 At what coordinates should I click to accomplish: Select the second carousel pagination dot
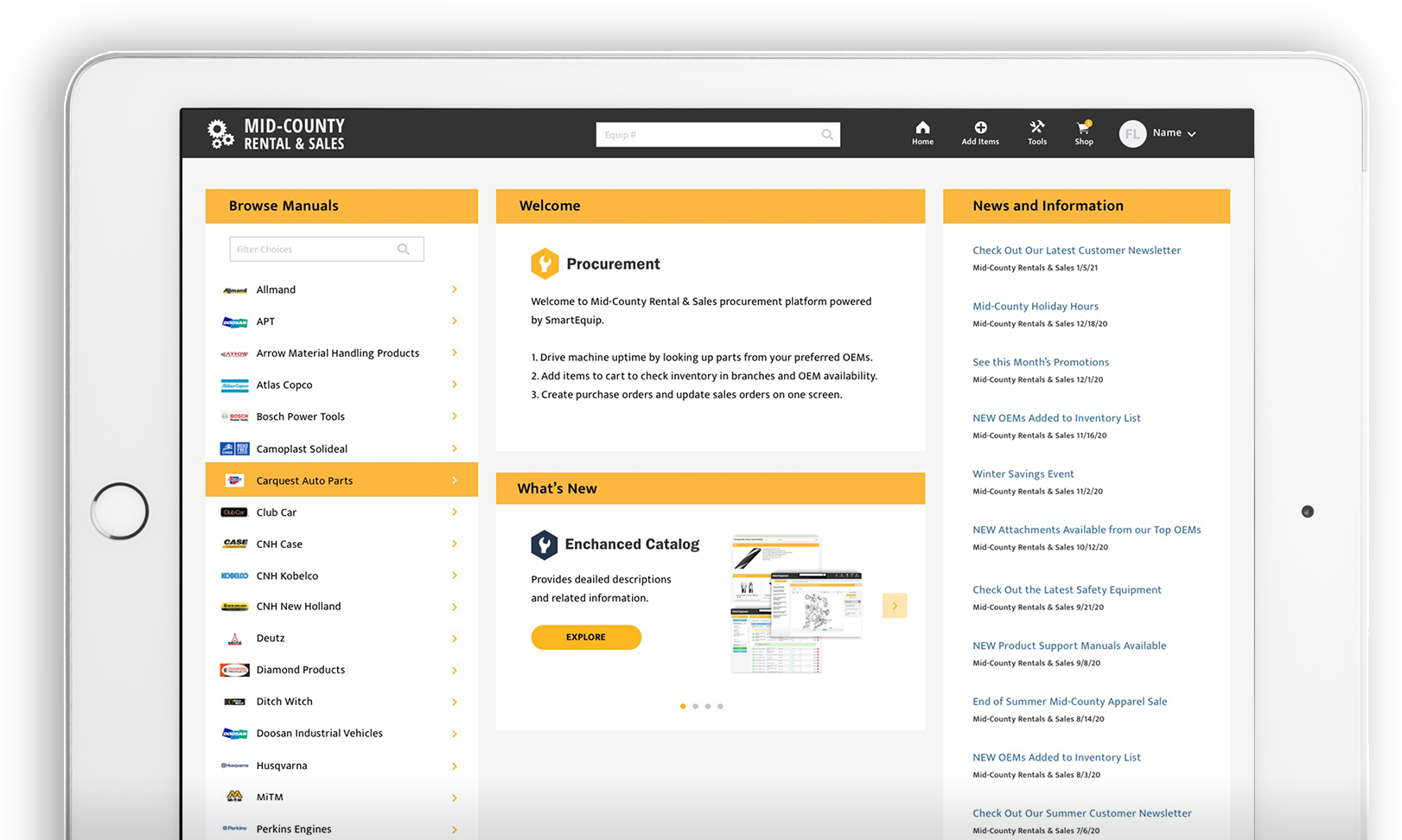[x=695, y=706]
